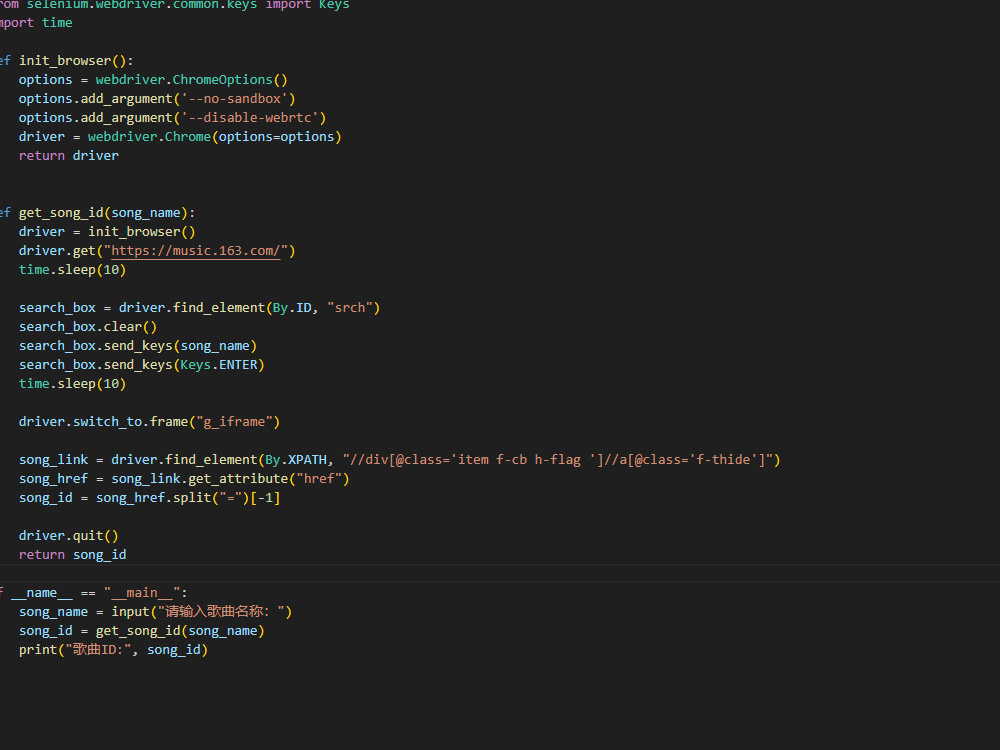This screenshot has width=1000, height=750.
Task: Click the song_href.split("=")[-1] expression
Action: [188, 497]
